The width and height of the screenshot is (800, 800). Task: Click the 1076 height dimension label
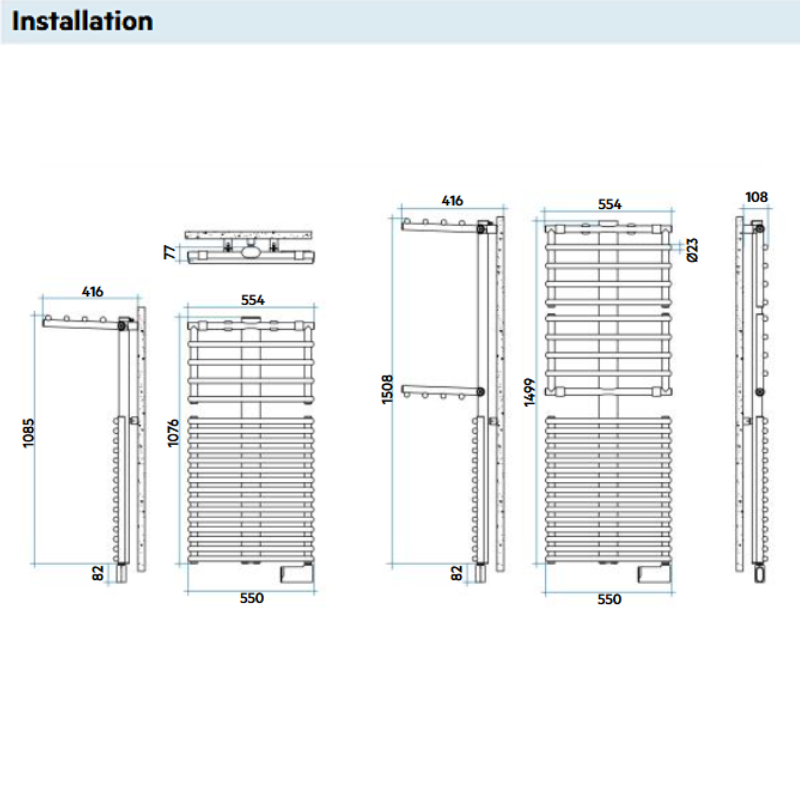(173, 432)
